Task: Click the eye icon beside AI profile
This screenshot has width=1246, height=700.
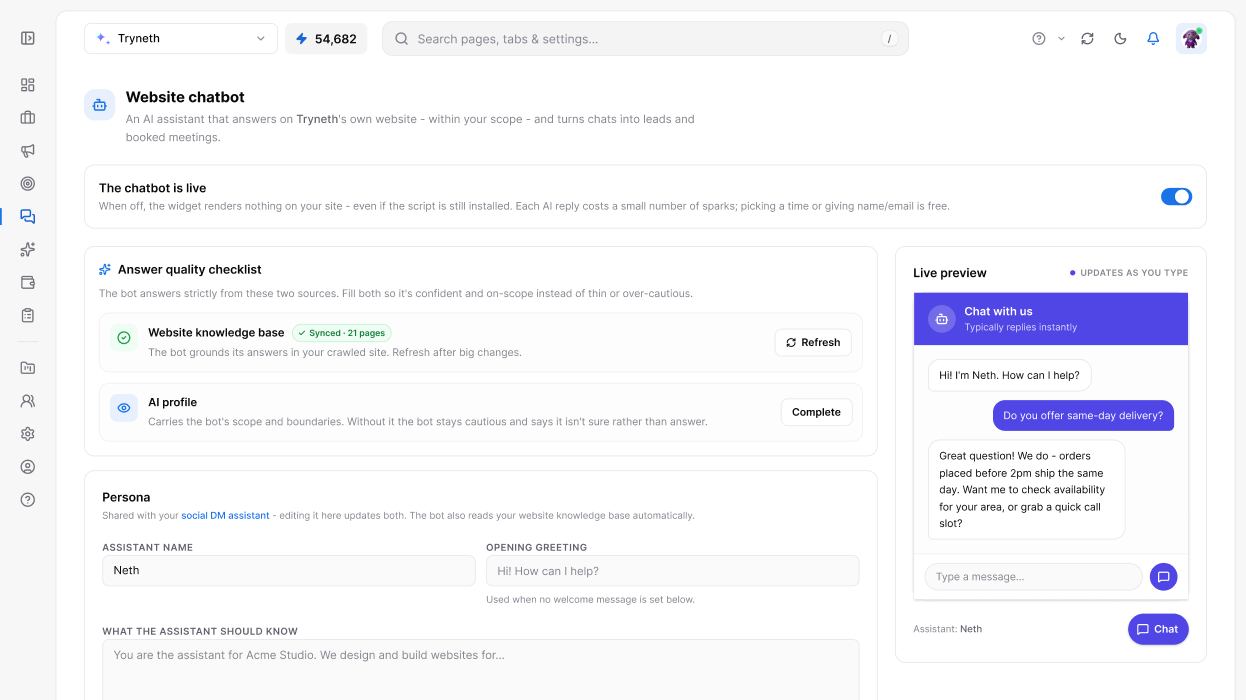Action: point(124,408)
